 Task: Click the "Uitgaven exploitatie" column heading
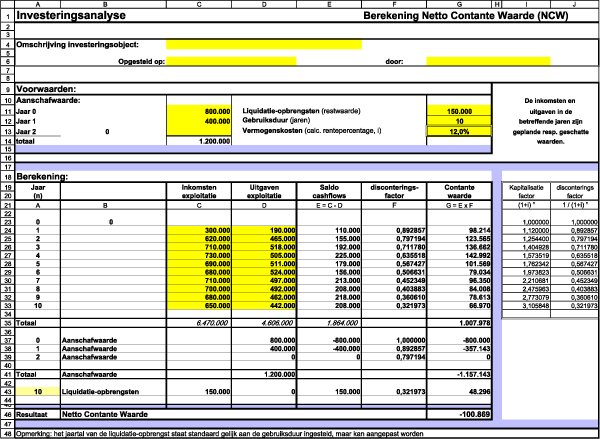coord(264,191)
